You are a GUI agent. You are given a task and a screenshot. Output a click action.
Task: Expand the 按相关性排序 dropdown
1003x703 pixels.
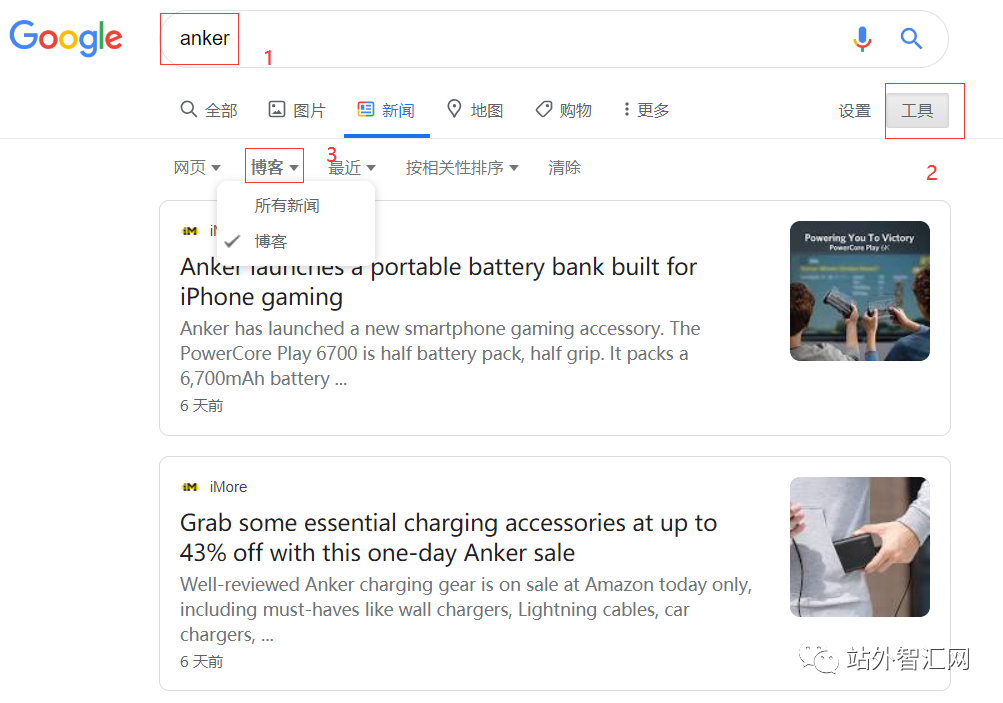pos(462,168)
